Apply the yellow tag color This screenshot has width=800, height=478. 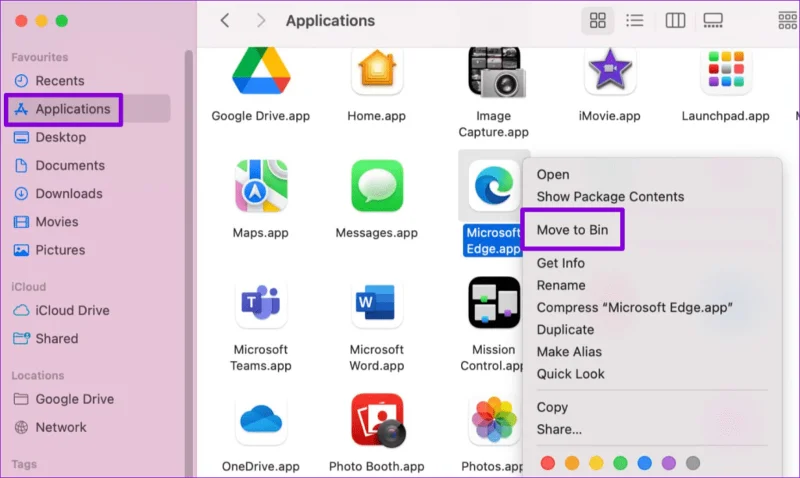coord(596,463)
